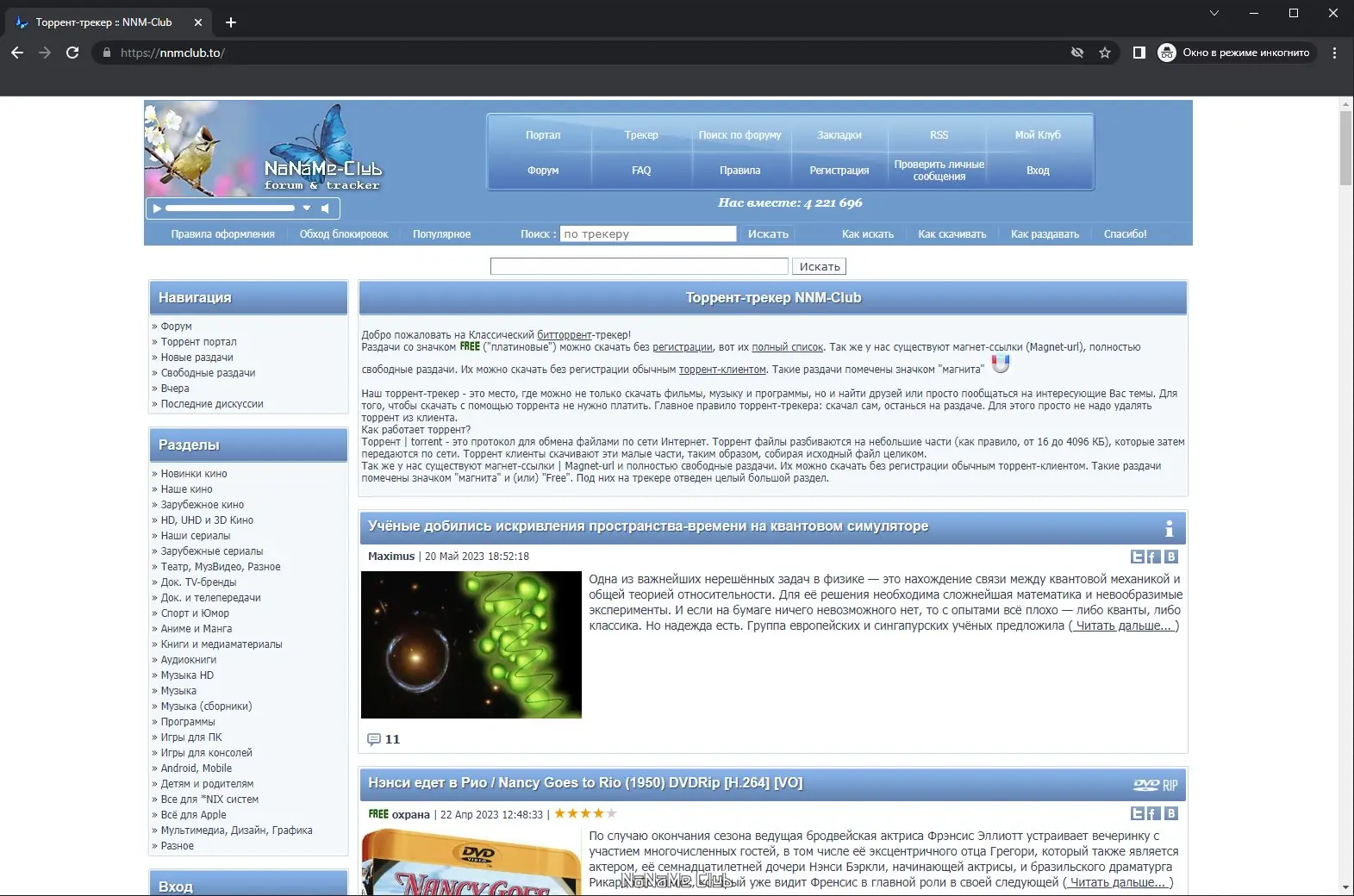This screenshot has width=1354, height=896.
Task: Share the quantum simulator article on Facebook
Action: click(1154, 557)
